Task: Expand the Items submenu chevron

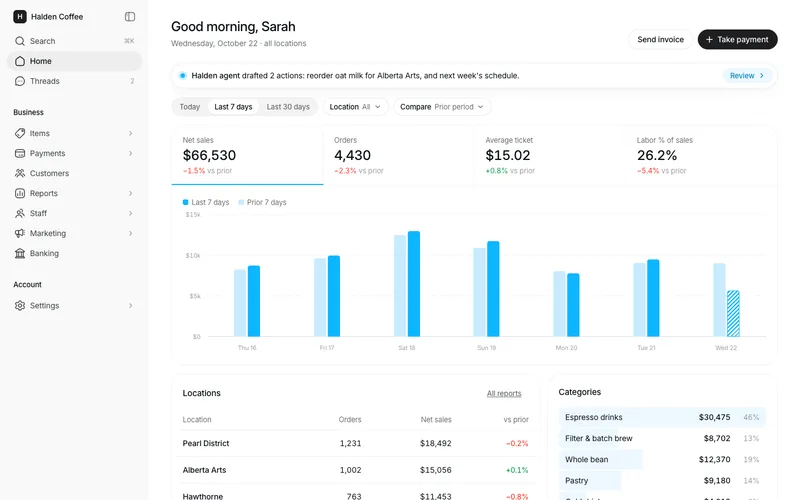Action: point(131,133)
